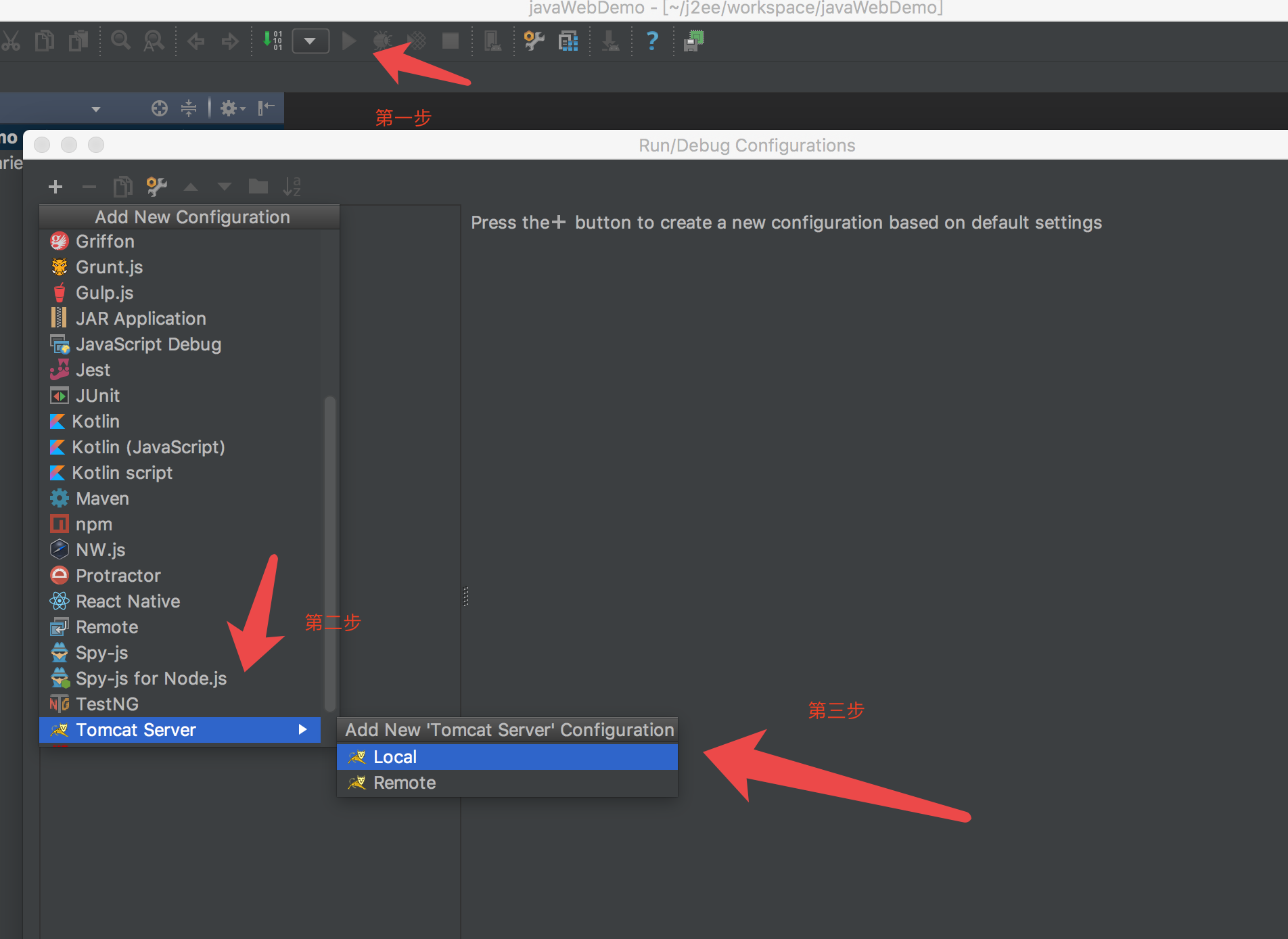Select JavaScript Debug configuration type

coord(180,344)
